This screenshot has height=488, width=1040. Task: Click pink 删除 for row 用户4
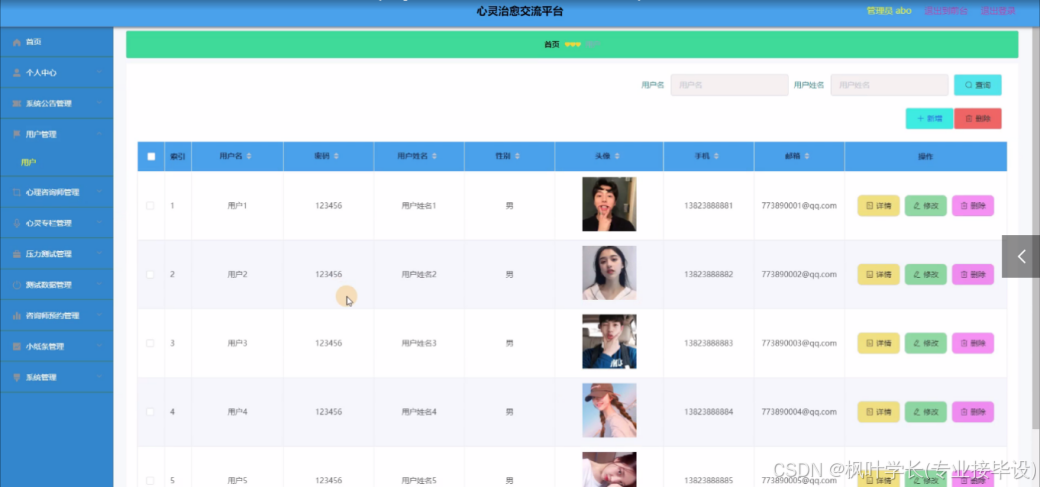click(973, 412)
